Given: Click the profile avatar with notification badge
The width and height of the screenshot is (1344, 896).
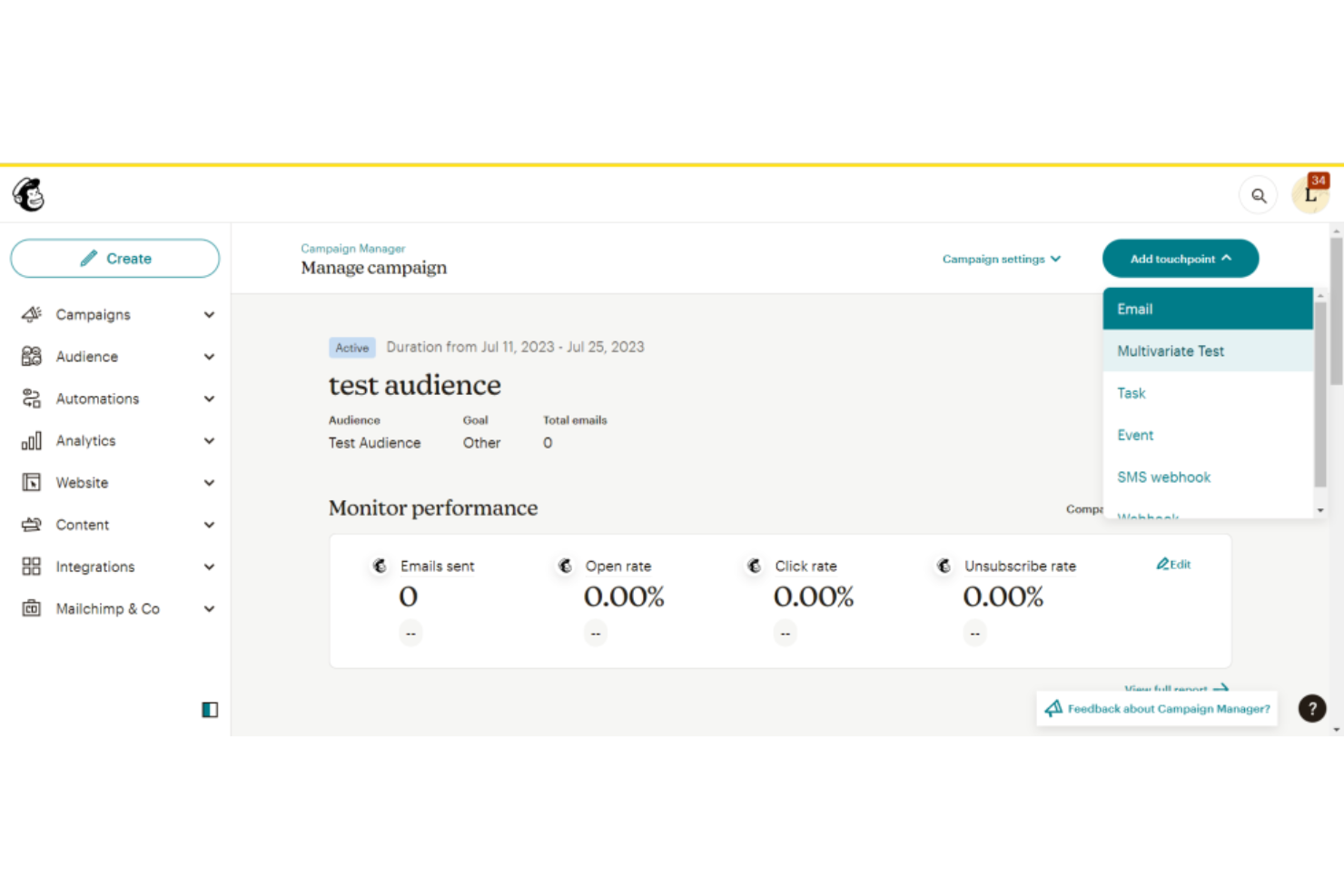Looking at the screenshot, I should coord(1309,194).
